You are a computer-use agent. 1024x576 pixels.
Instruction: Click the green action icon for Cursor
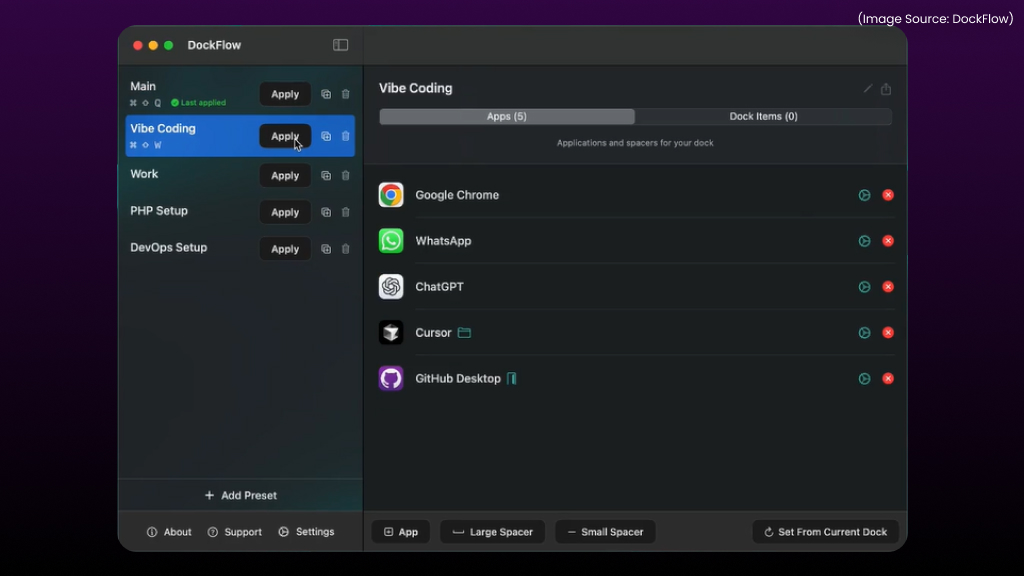[864, 333]
